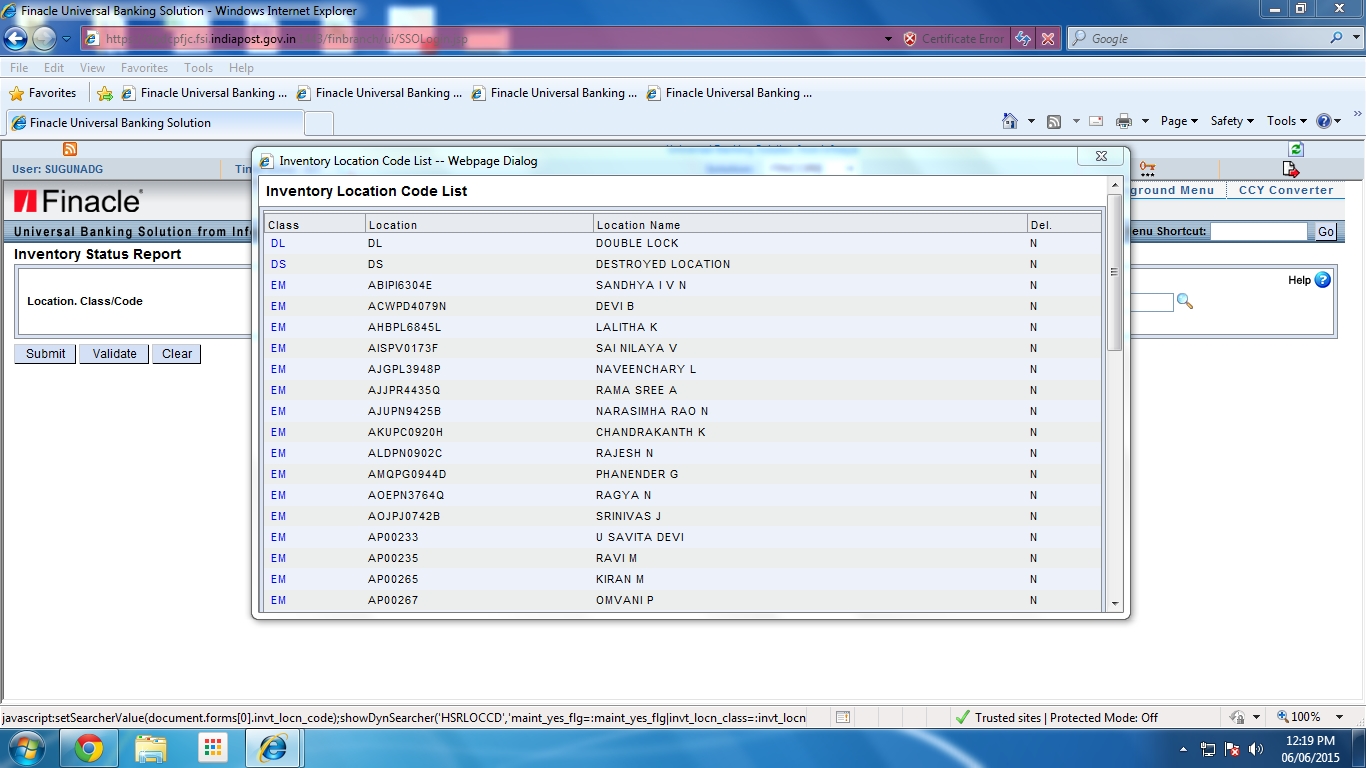Click the Submit button
The width and height of the screenshot is (1366, 768).
coord(44,353)
